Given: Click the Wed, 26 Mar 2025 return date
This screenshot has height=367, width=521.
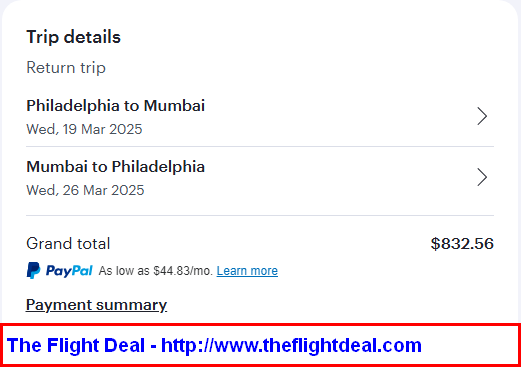Looking at the screenshot, I should pyautogui.click(x=85, y=190).
